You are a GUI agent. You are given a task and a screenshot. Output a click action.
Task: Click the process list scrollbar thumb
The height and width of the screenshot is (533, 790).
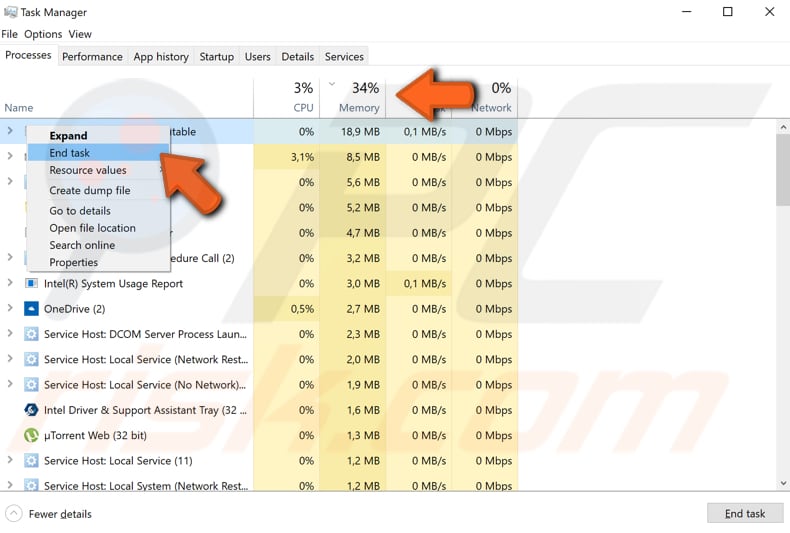(783, 171)
